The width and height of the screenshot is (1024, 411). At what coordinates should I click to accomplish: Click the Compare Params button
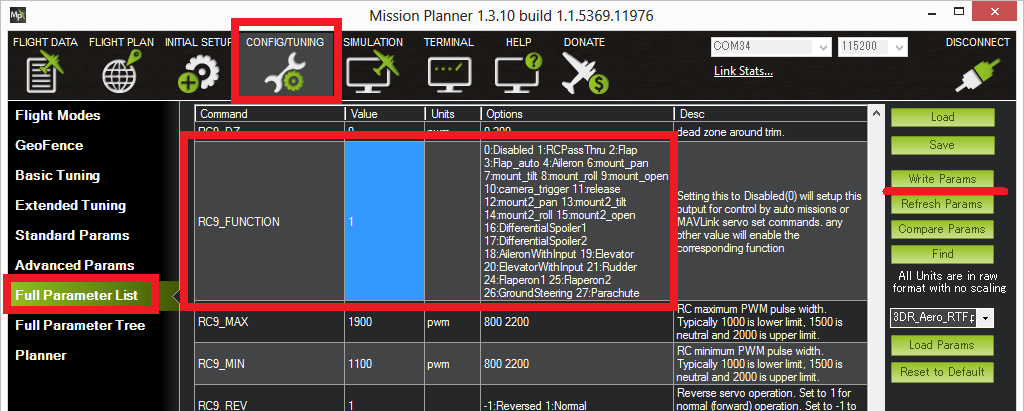tap(942, 229)
